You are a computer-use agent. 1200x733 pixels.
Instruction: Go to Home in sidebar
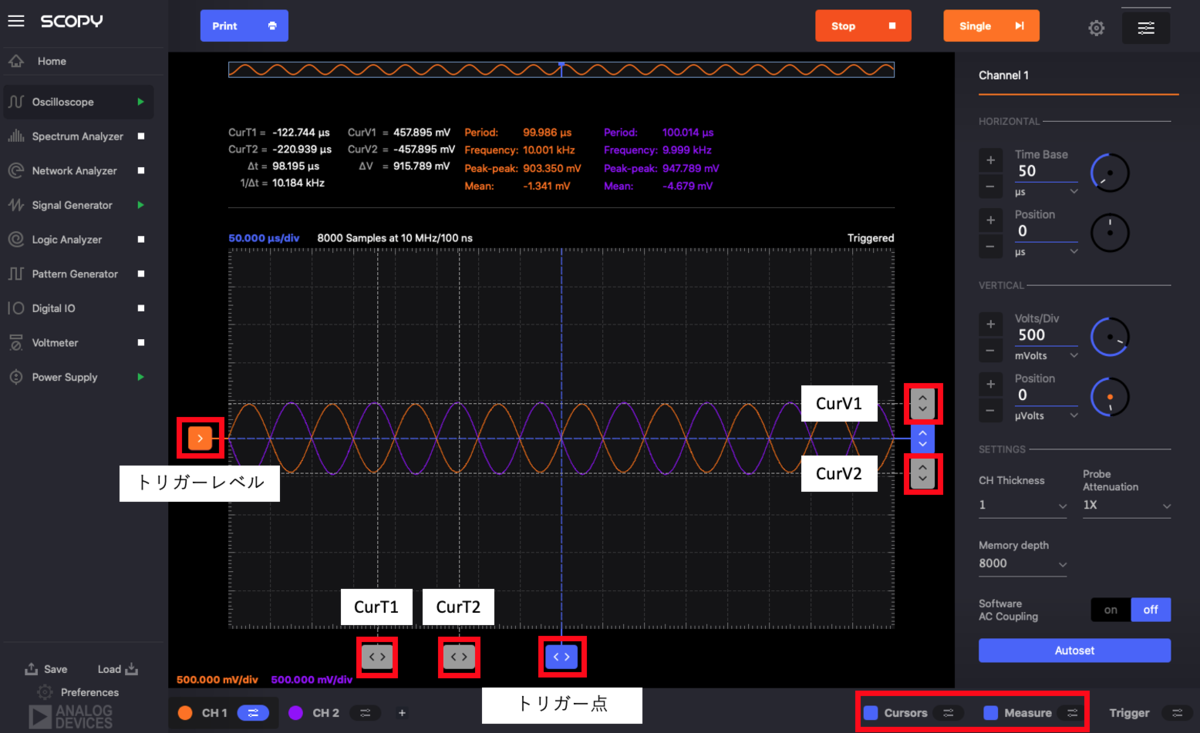(x=52, y=61)
